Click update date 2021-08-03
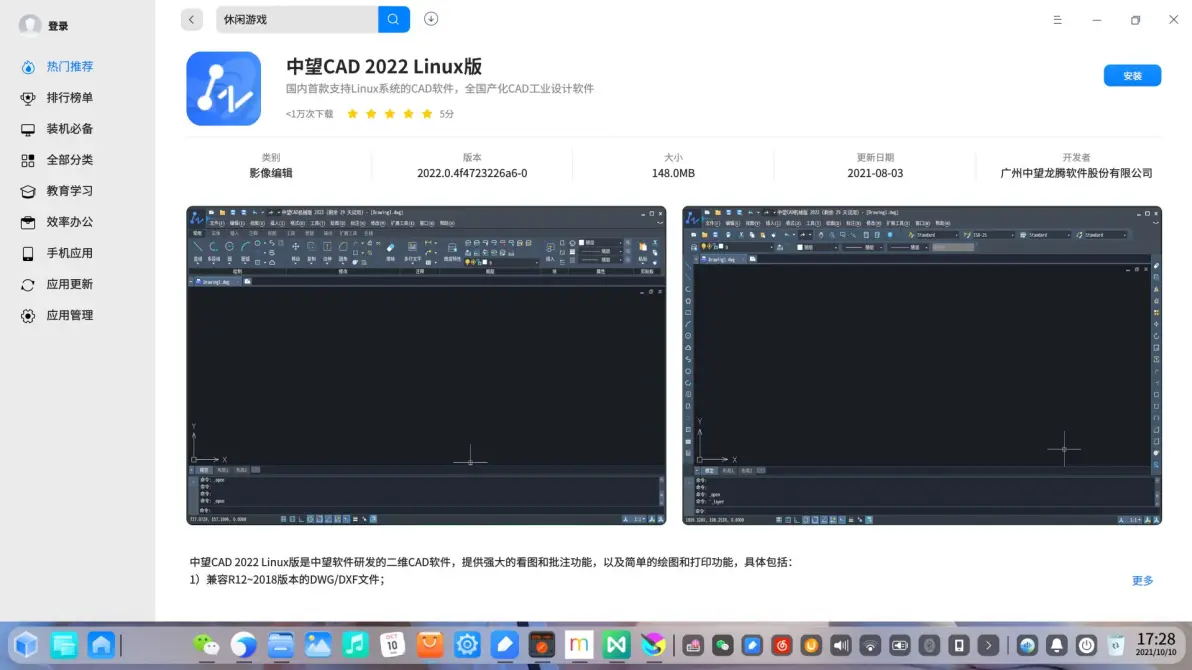The width and height of the screenshot is (1192, 670). click(x=875, y=173)
